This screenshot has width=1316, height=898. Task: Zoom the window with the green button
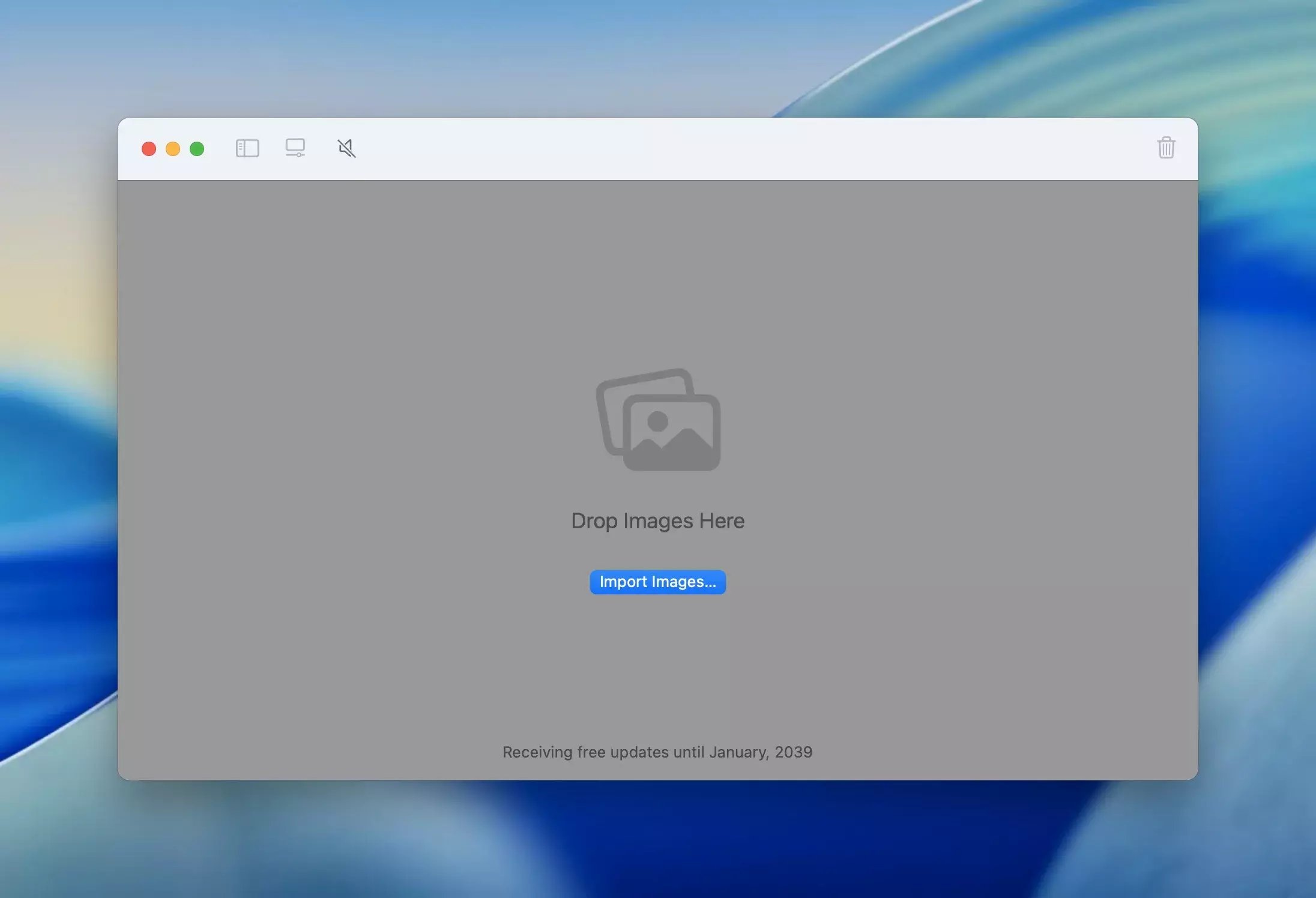tap(197, 149)
